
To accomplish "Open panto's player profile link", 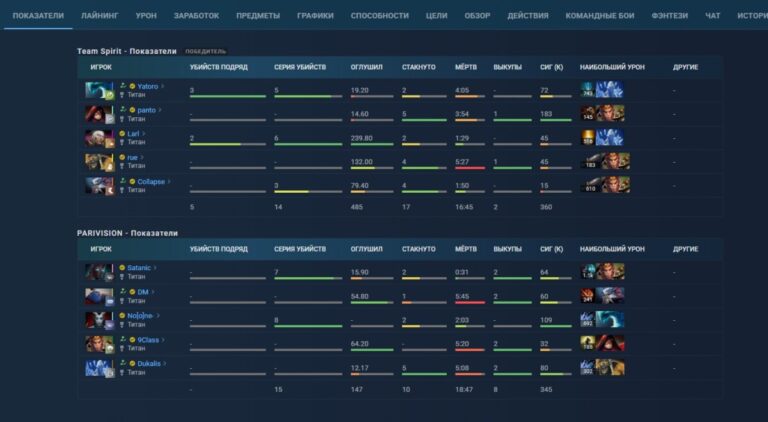I will [x=146, y=110].
